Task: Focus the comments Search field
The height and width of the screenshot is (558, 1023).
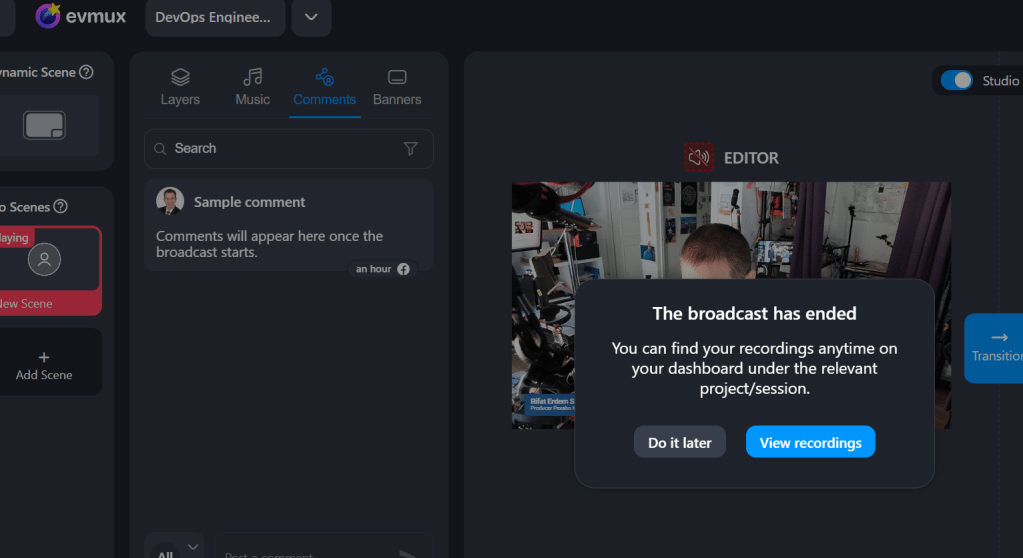Action: pyautogui.click(x=288, y=149)
